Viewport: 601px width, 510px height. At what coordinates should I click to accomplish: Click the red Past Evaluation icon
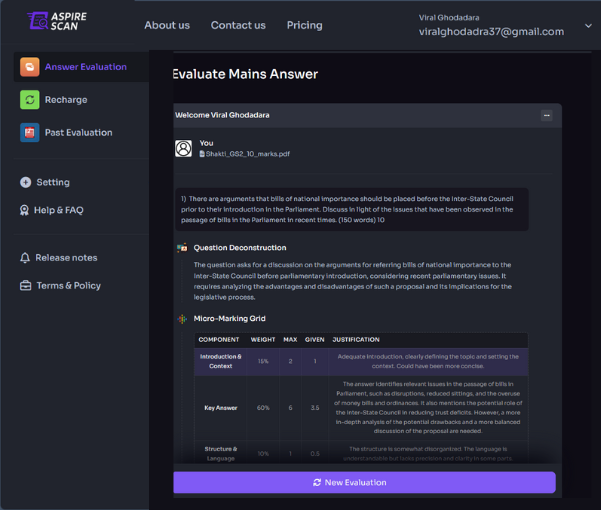tap(29, 133)
